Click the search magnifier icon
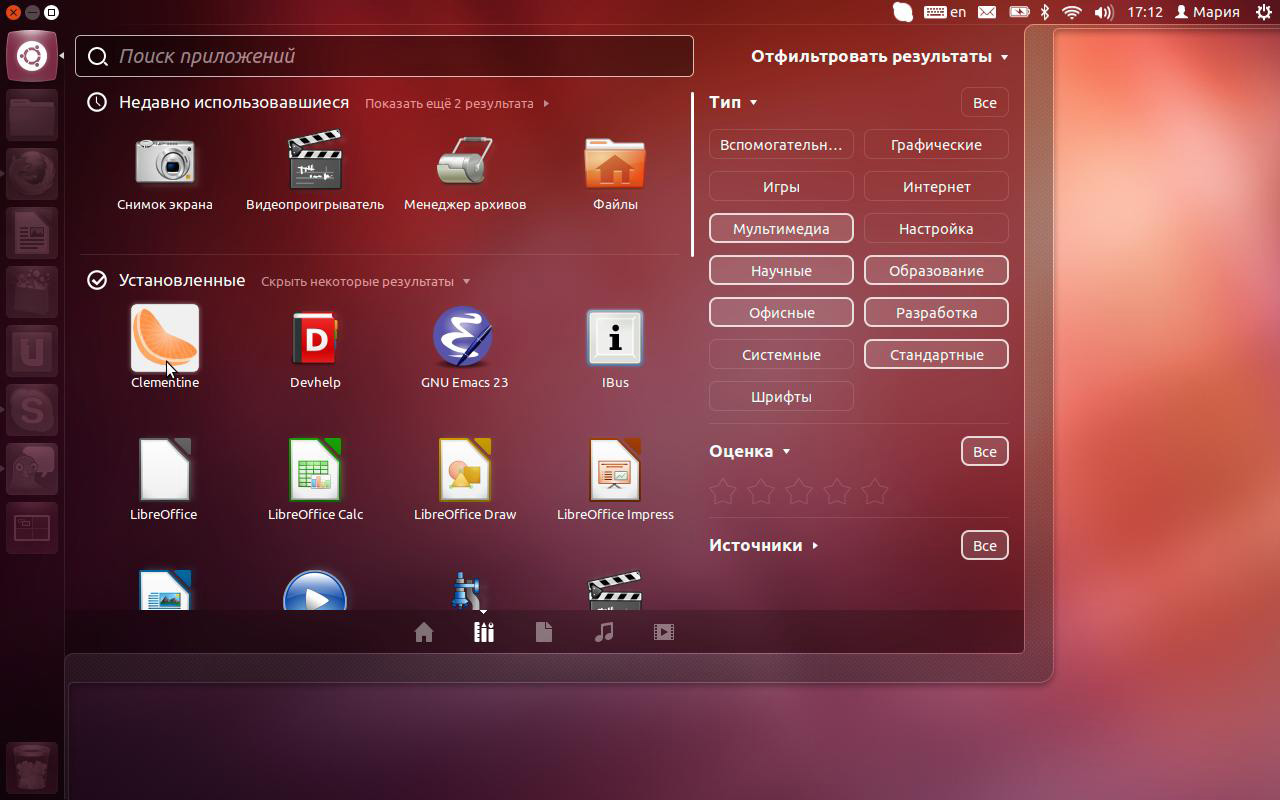This screenshot has height=800, width=1280. (x=98, y=57)
